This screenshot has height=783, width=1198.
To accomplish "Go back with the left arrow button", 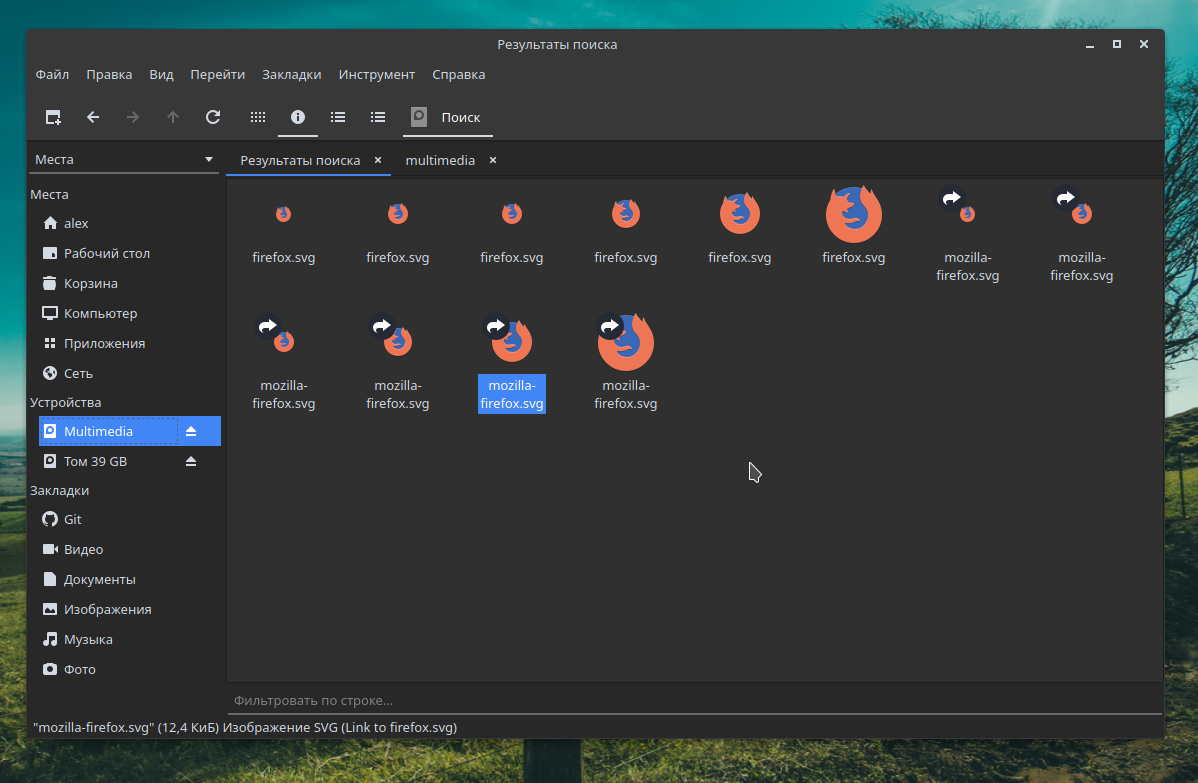I will 92,117.
